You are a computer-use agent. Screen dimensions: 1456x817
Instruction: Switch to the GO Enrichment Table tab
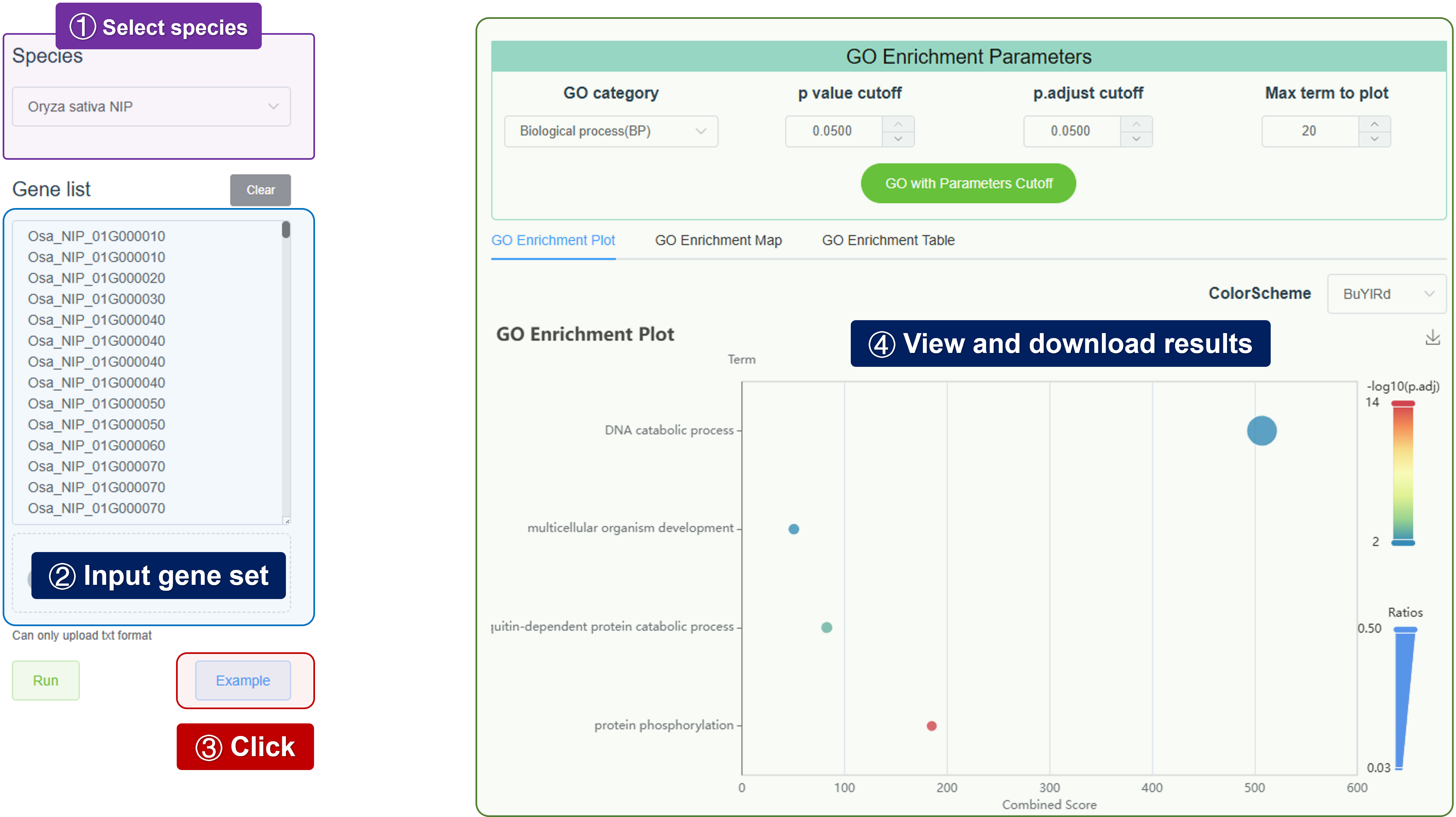click(x=887, y=240)
